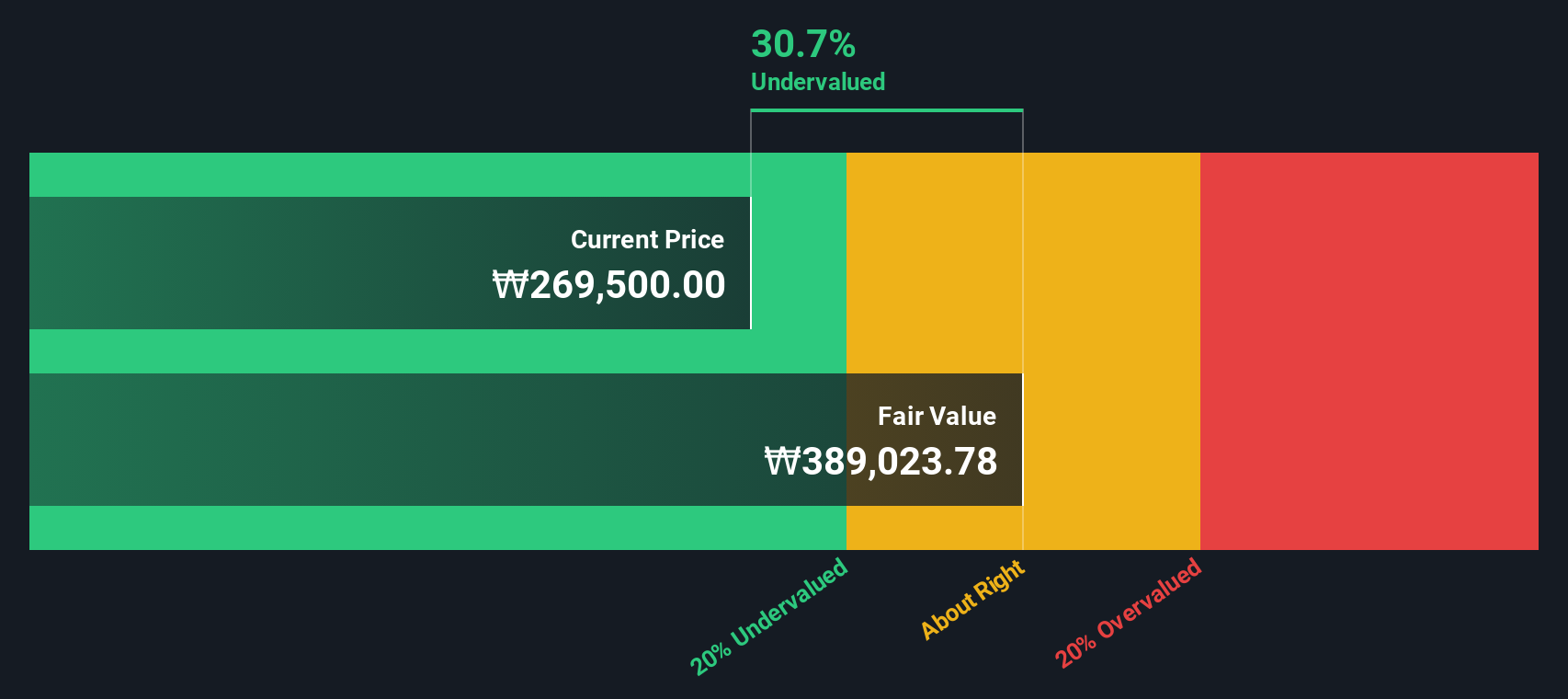1568x699 pixels.
Task: Click the yellow zone above the Fair Value bar
Action: tap(935, 263)
